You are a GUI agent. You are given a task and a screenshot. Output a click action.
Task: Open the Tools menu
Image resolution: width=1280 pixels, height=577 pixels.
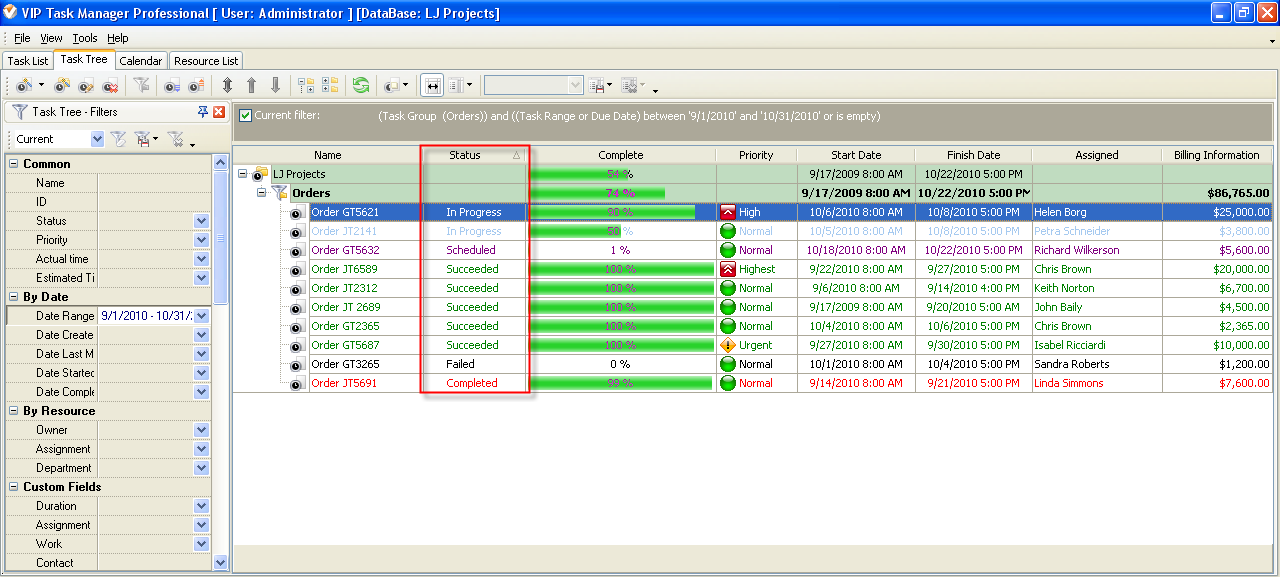pos(85,38)
